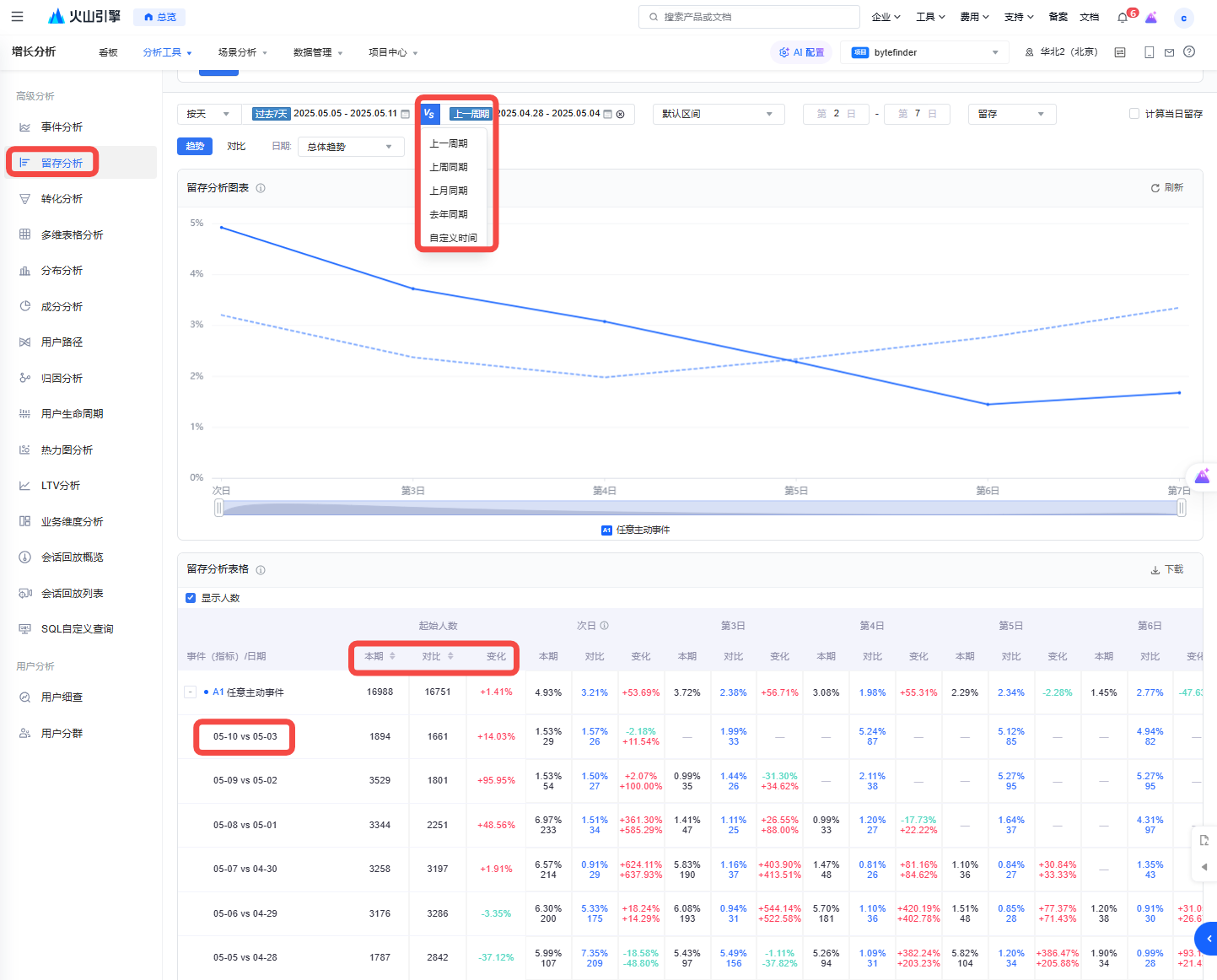
Task: Click the mail icon in the header
Action: (1169, 52)
